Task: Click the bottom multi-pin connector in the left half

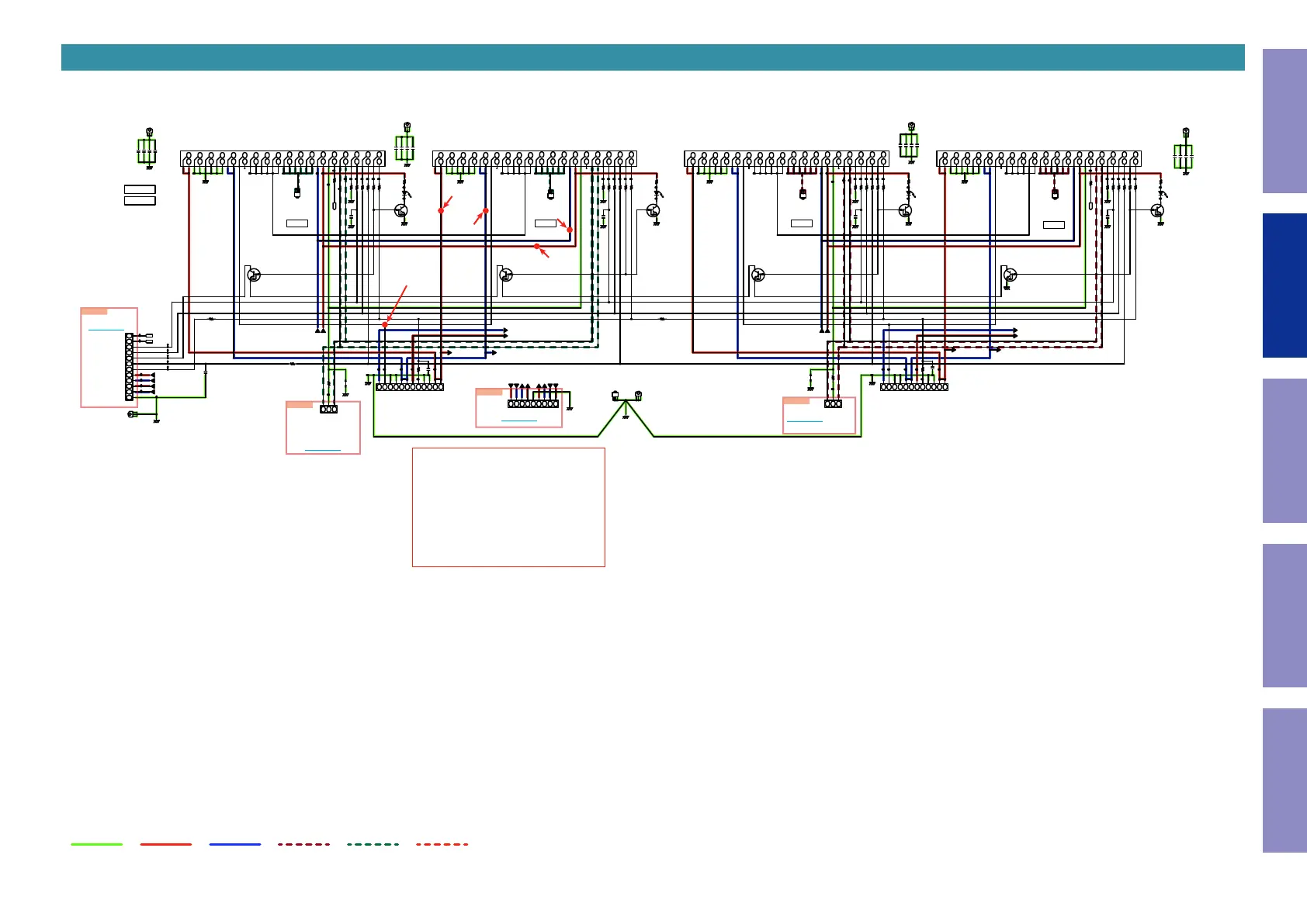Action: (x=410, y=386)
